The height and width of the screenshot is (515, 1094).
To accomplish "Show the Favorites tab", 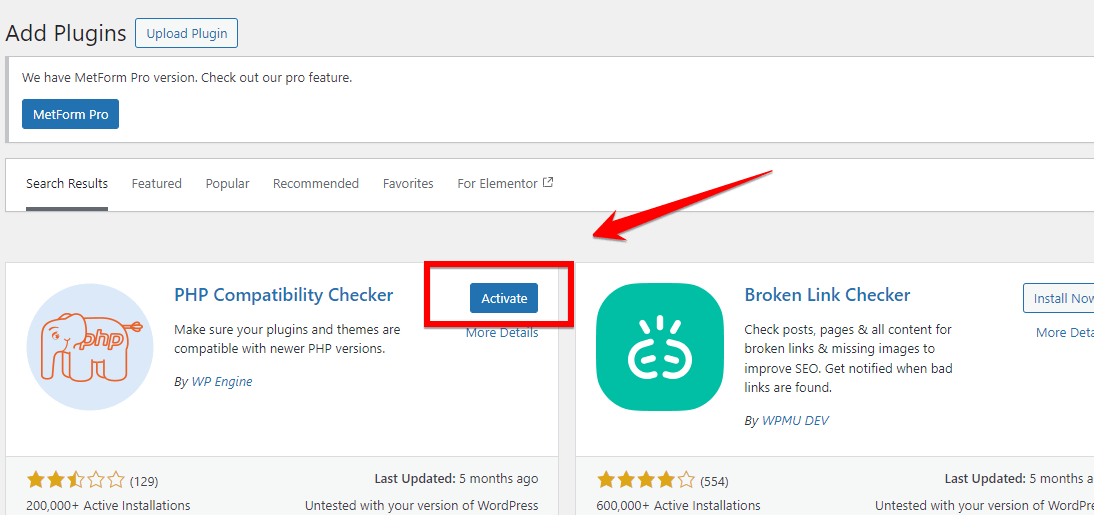I will pos(408,184).
